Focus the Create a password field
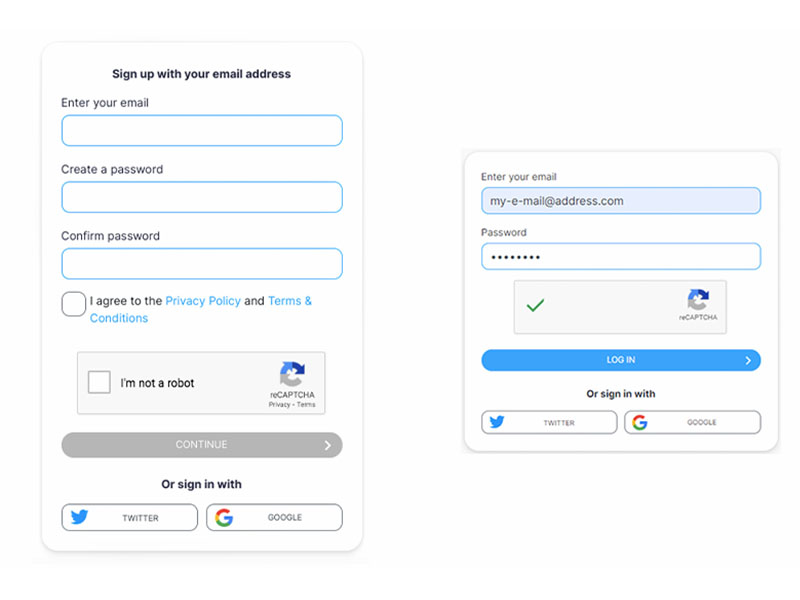This screenshot has height=600, width=800. click(202, 197)
